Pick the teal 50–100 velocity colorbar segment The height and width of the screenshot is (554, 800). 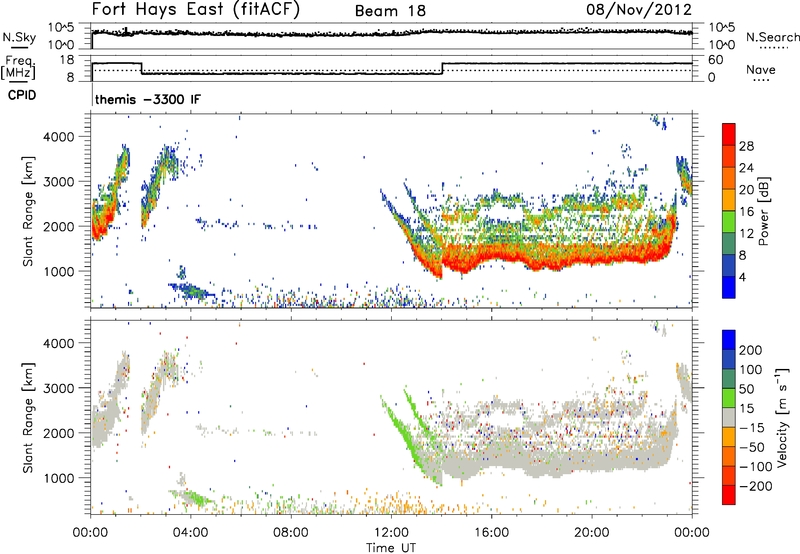pyautogui.click(x=729, y=379)
